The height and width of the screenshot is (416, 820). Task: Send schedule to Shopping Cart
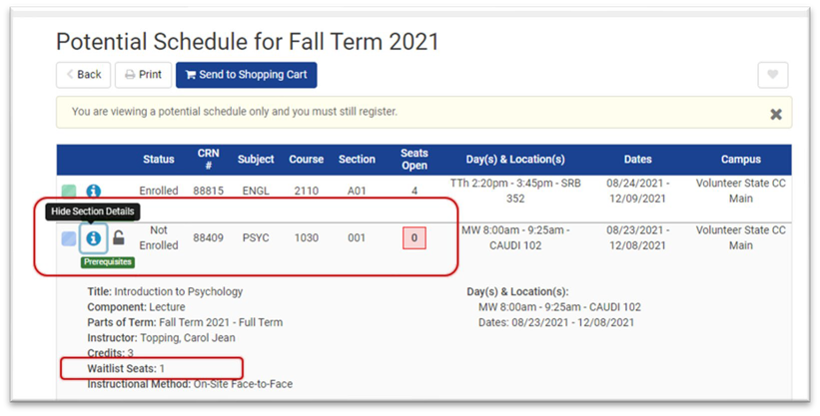click(x=246, y=75)
